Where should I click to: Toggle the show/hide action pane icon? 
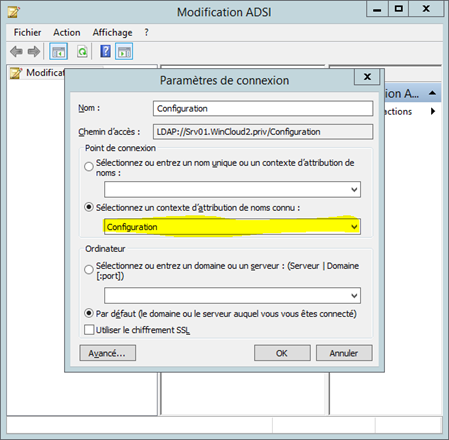click(124, 52)
